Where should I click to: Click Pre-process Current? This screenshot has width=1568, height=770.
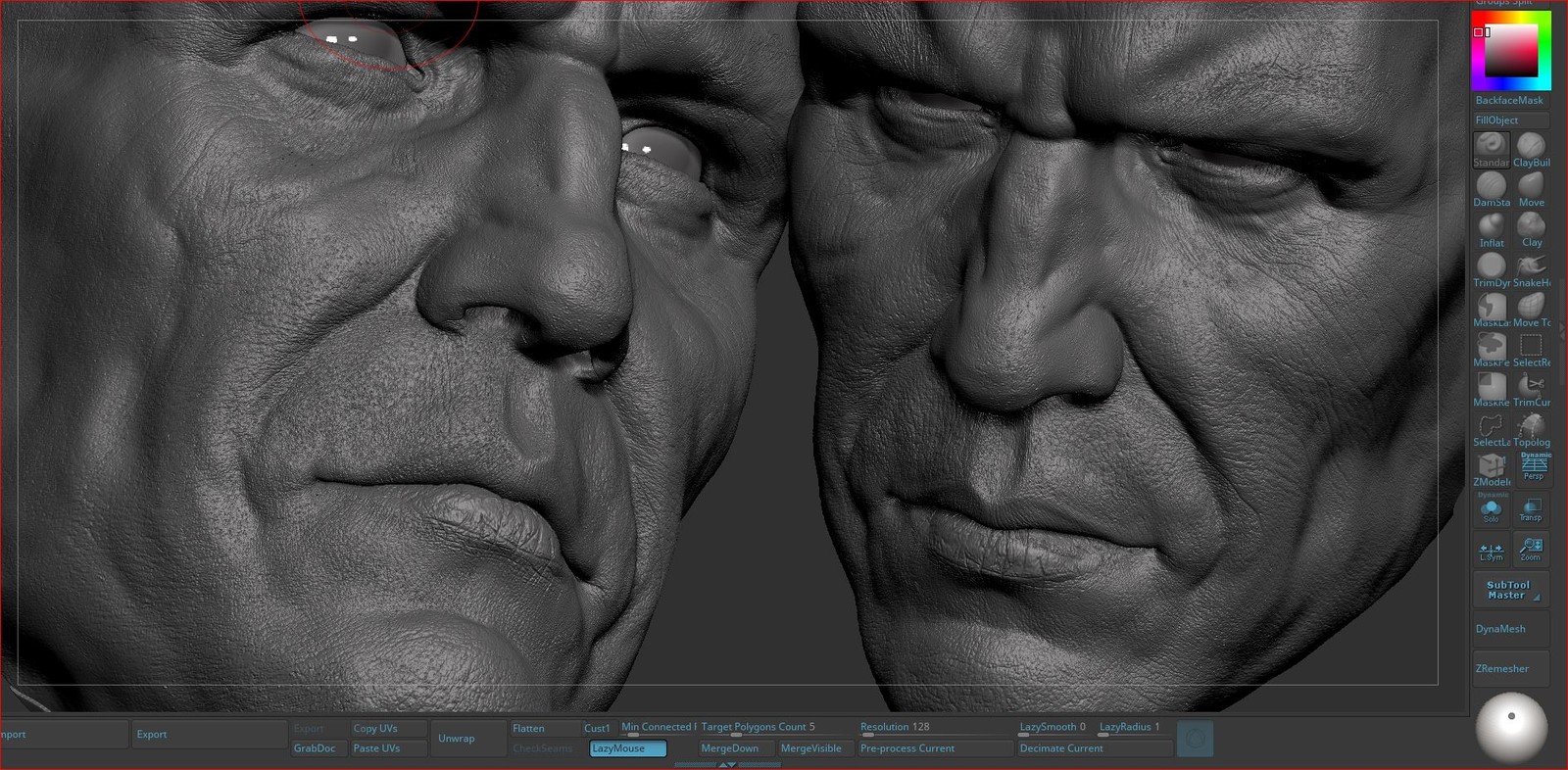pyautogui.click(x=935, y=748)
